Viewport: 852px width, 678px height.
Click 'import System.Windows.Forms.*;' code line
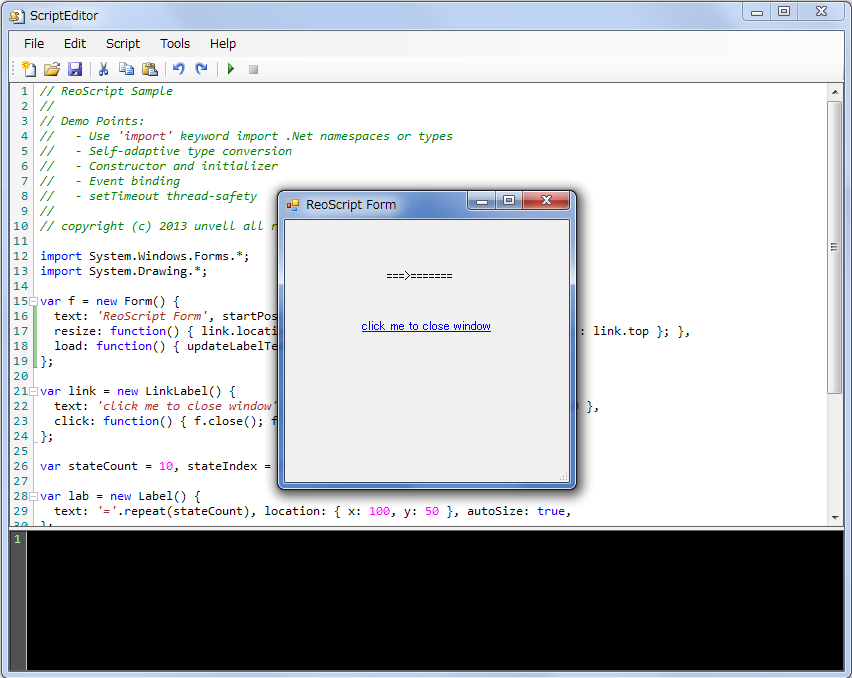pyautogui.click(x=145, y=256)
